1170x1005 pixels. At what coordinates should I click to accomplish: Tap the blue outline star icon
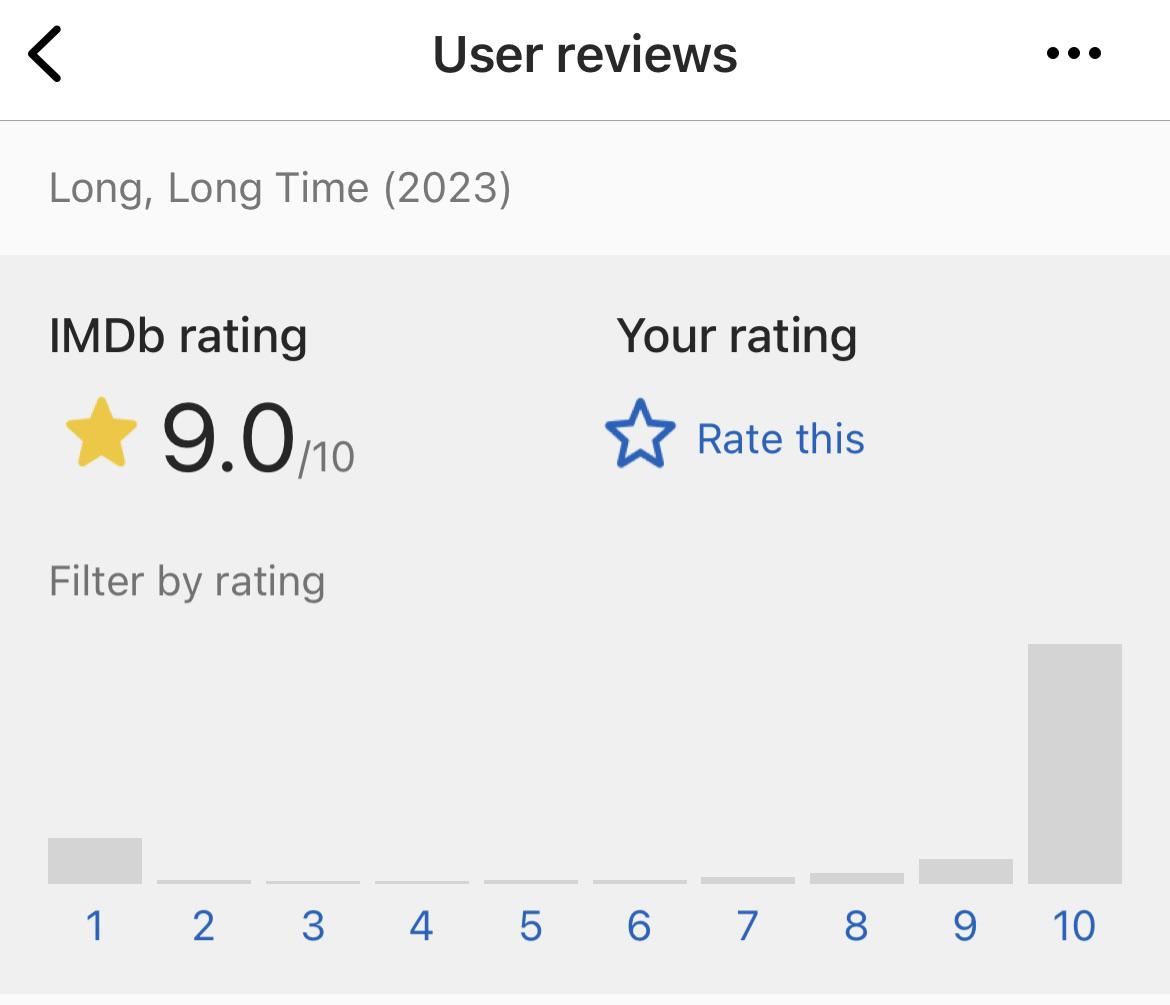[x=640, y=435]
